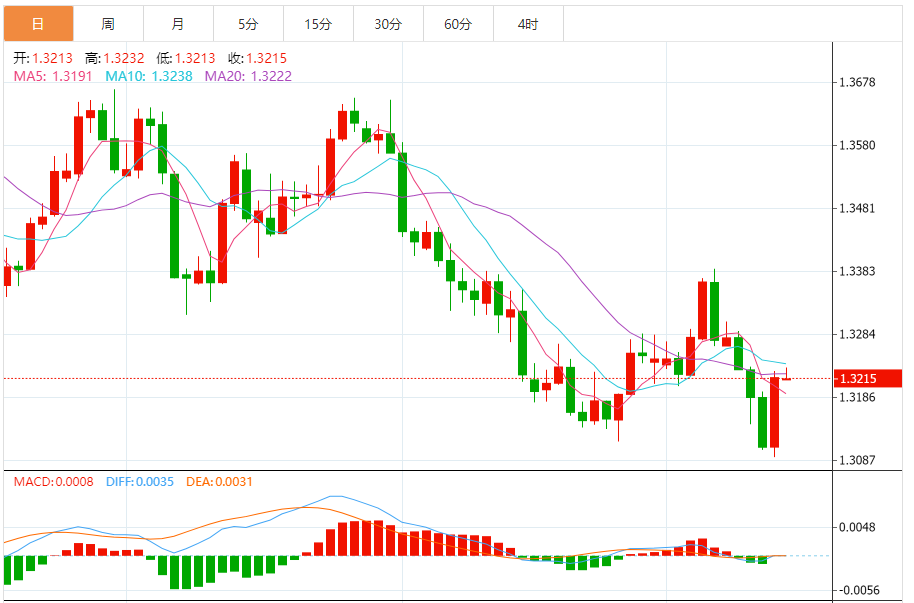Image resolution: width=914 pixels, height=603 pixels.
Task: Click the MA10: 1.3238 indicator label
Action: point(149,76)
